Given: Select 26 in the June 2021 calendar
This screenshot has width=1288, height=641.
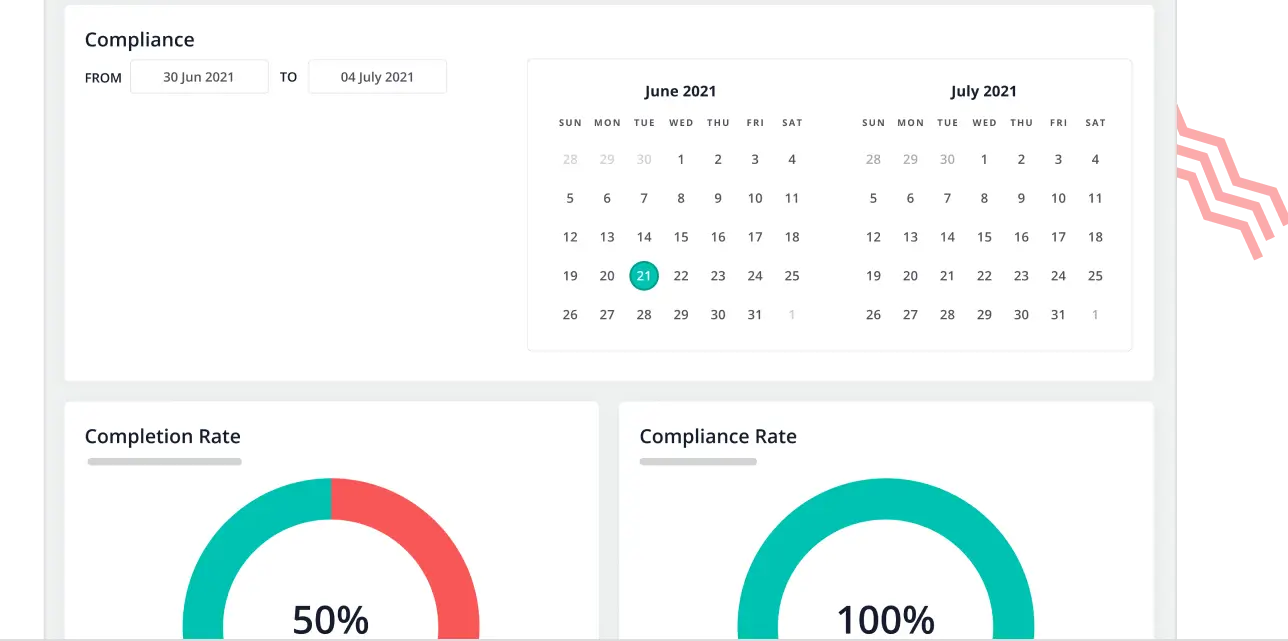Looking at the screenshot, I should (570, 315).
